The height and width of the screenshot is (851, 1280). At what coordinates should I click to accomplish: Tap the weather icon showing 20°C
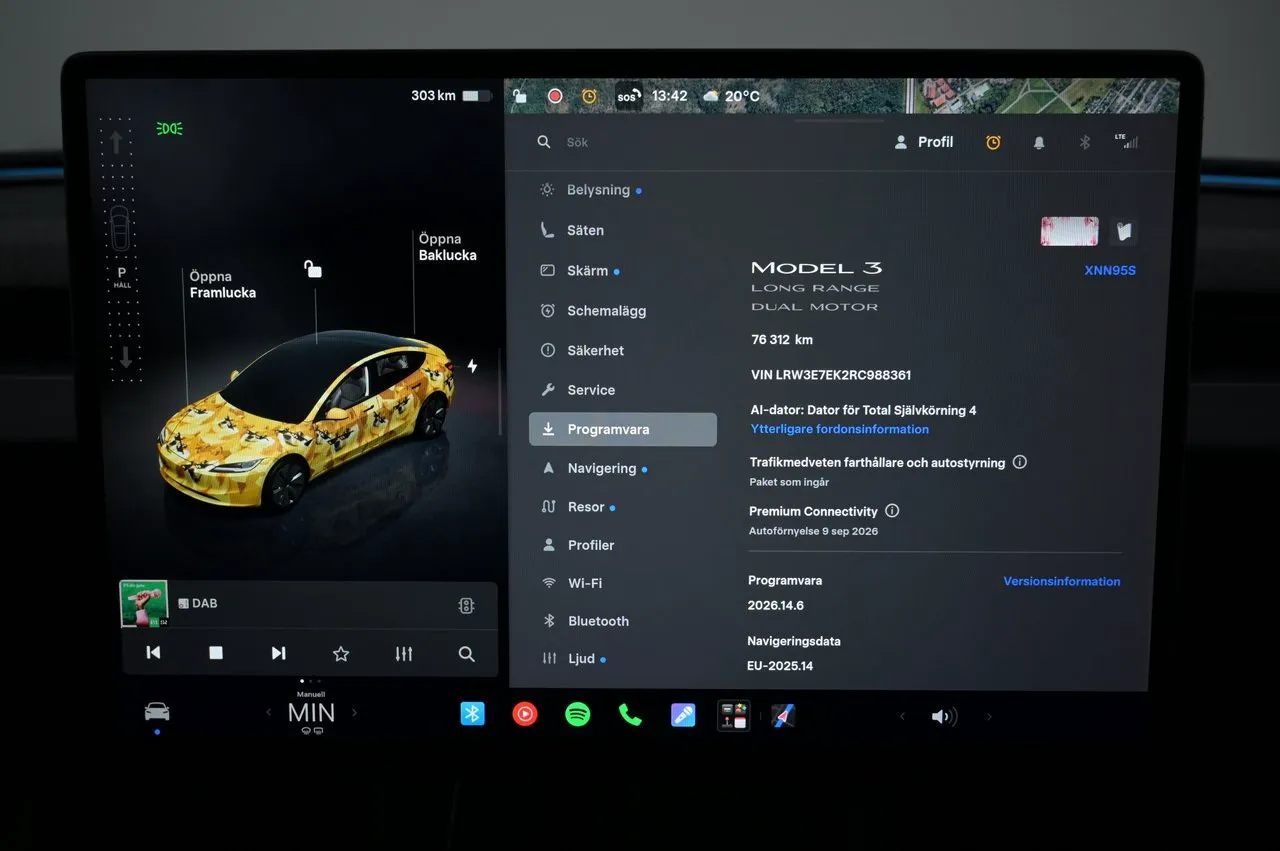click(711, 96)
